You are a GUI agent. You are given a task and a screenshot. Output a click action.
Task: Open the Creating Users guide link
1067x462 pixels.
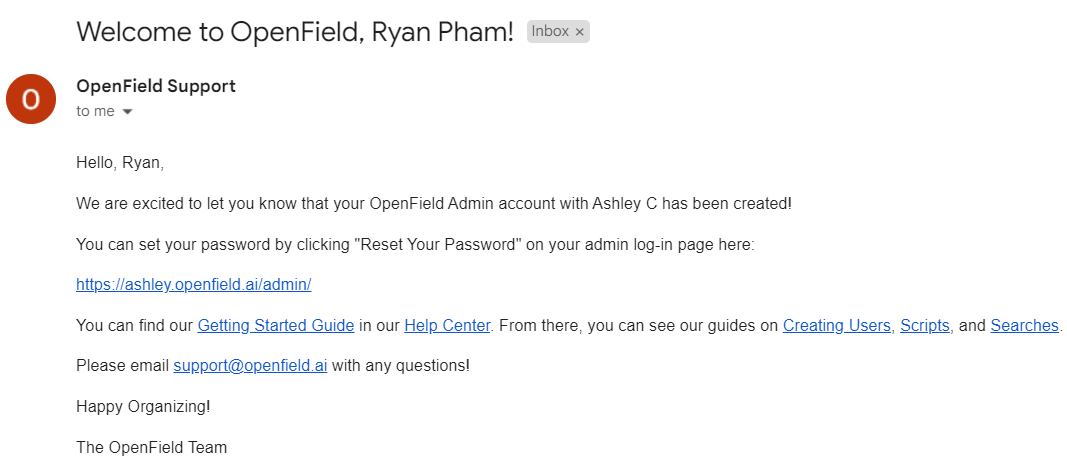pos(836,325)
